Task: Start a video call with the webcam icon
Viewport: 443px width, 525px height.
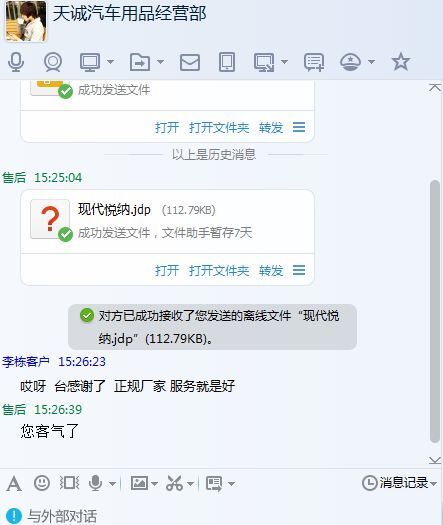Action: click(53, 62)
